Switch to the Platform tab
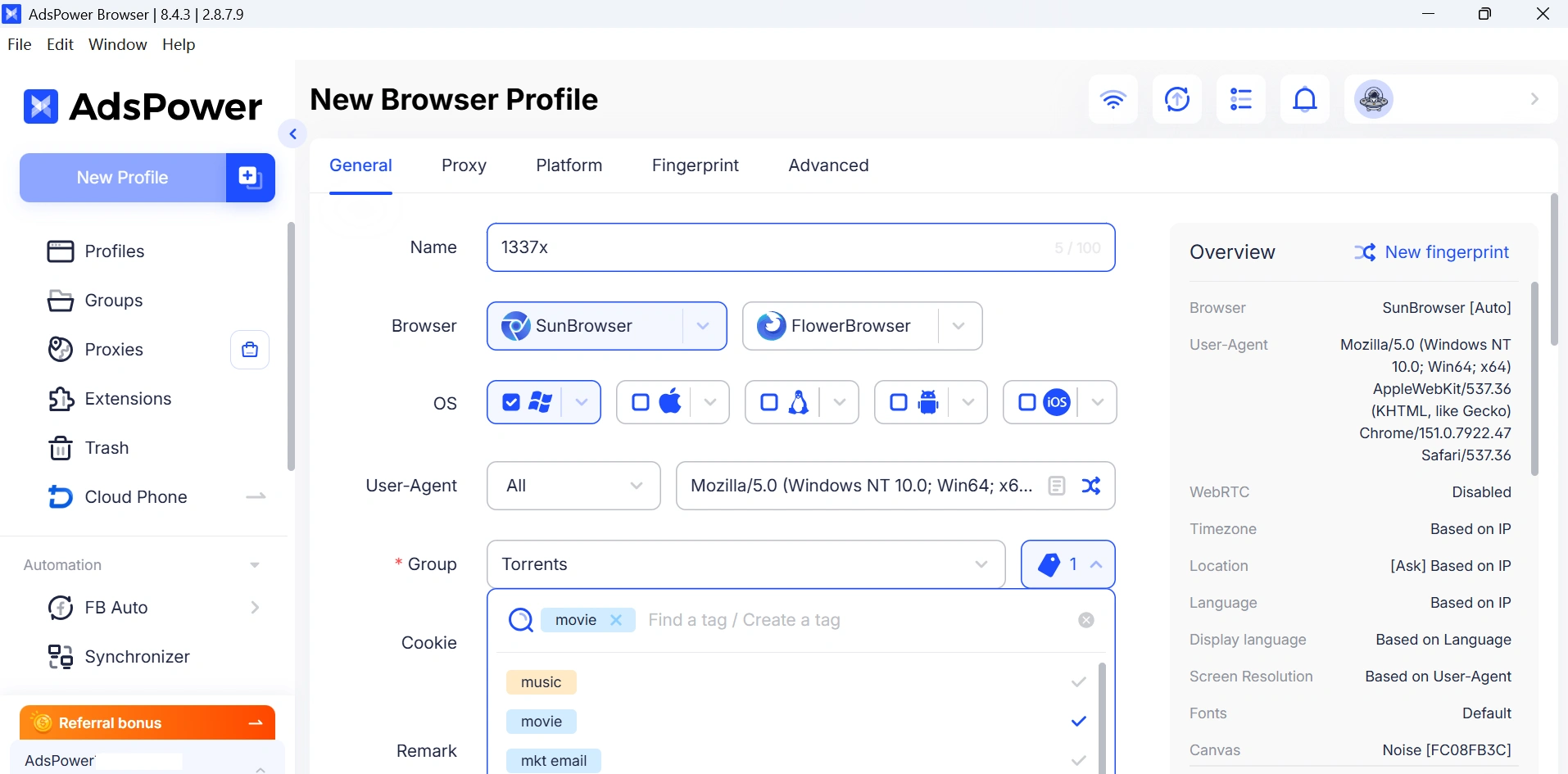Viewport: 1568px width, 774px height. [x=569, y=165]
